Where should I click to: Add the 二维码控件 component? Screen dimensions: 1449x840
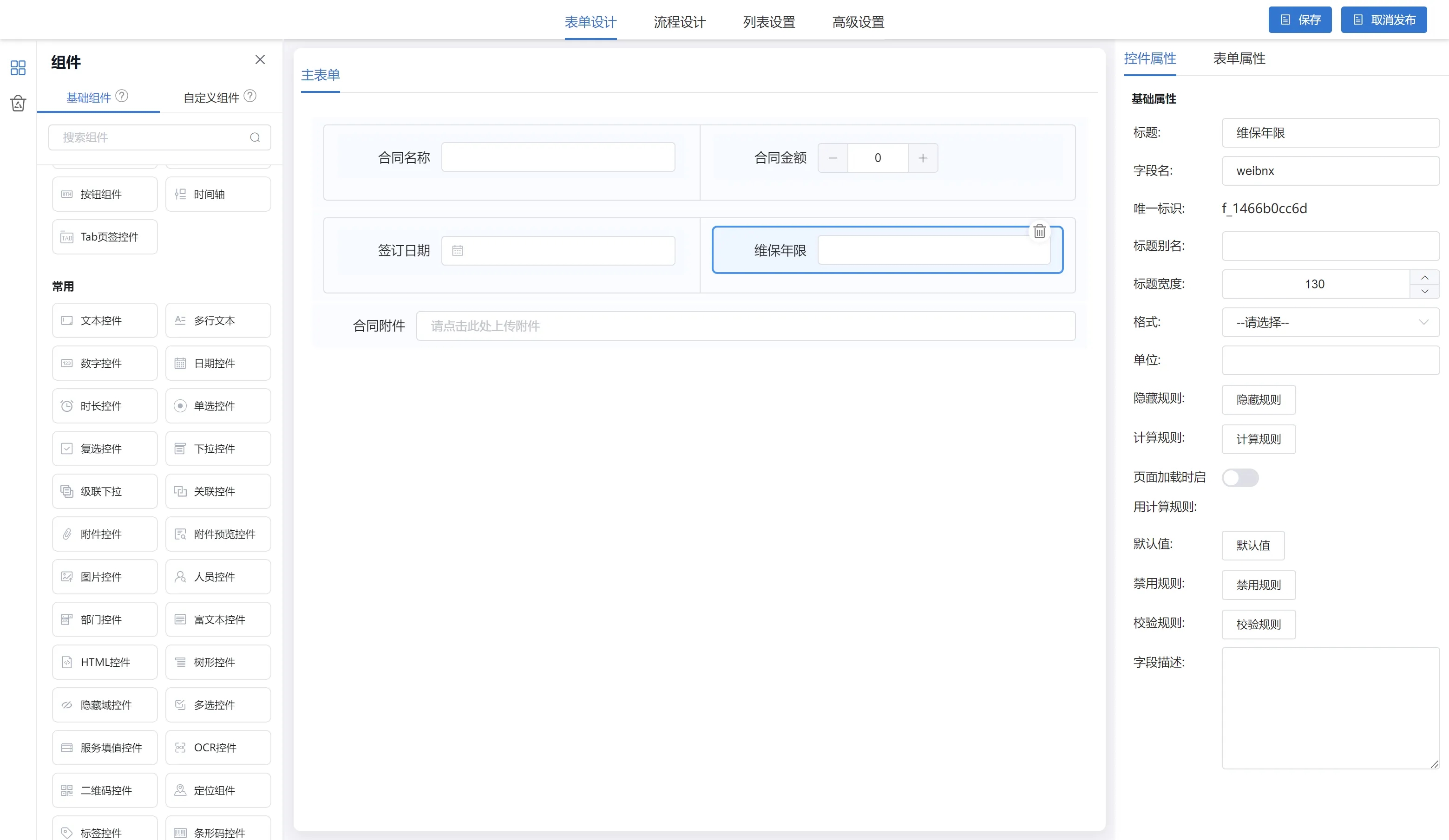[x=105, y=790]
